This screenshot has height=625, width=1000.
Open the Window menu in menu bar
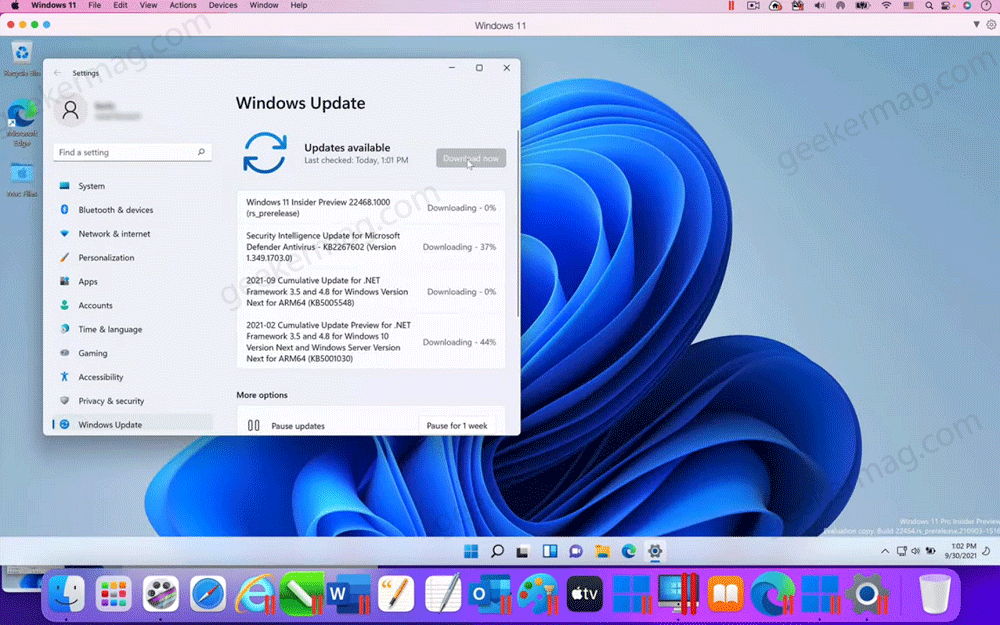click(x=263, y=5)
